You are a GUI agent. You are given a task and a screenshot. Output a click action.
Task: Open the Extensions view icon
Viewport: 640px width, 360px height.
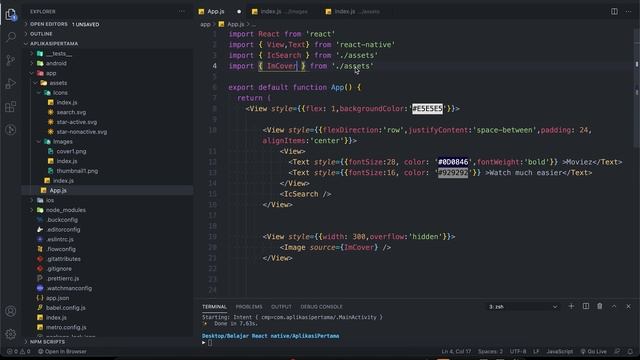click(x=11, y=107)
